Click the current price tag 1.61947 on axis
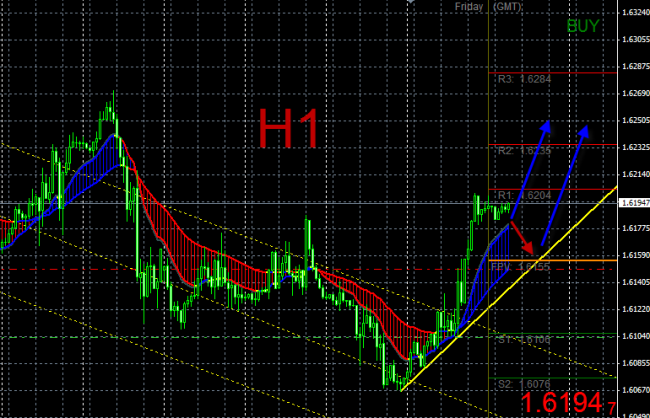The image size is (650, 418). [x=633, y=203]
